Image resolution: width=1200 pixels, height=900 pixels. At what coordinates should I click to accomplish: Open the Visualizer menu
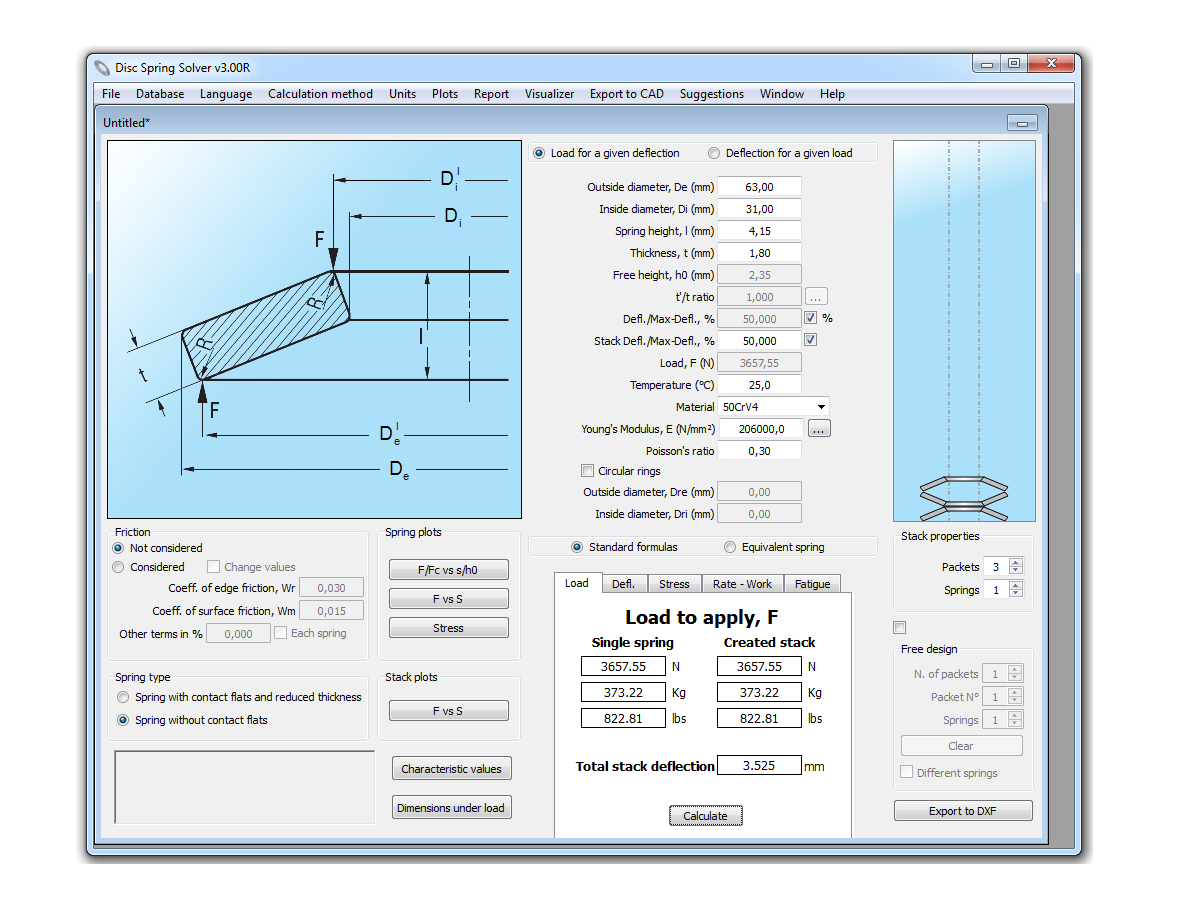click(x=550, y=94)
